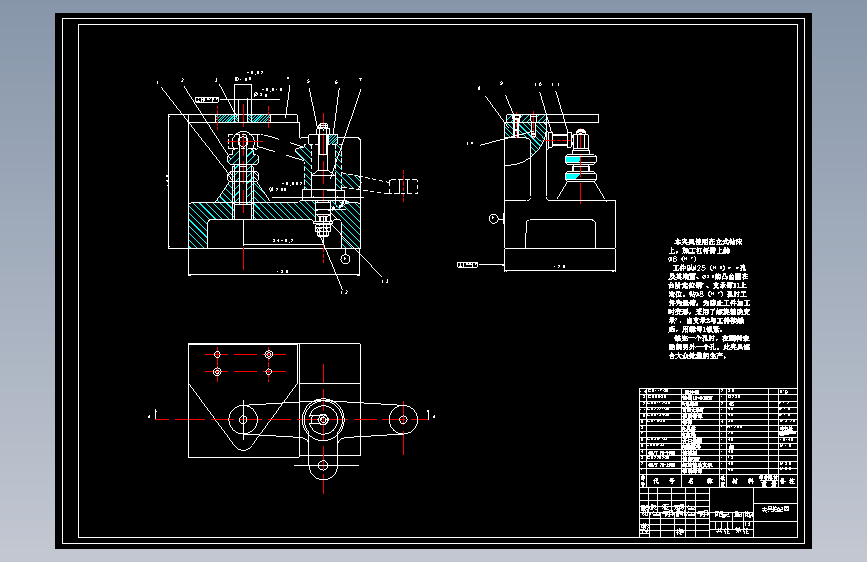The image size is (867, 562).
Task: Select the lower-right bolt hole in plan view
Action: [x=269, y=372]
